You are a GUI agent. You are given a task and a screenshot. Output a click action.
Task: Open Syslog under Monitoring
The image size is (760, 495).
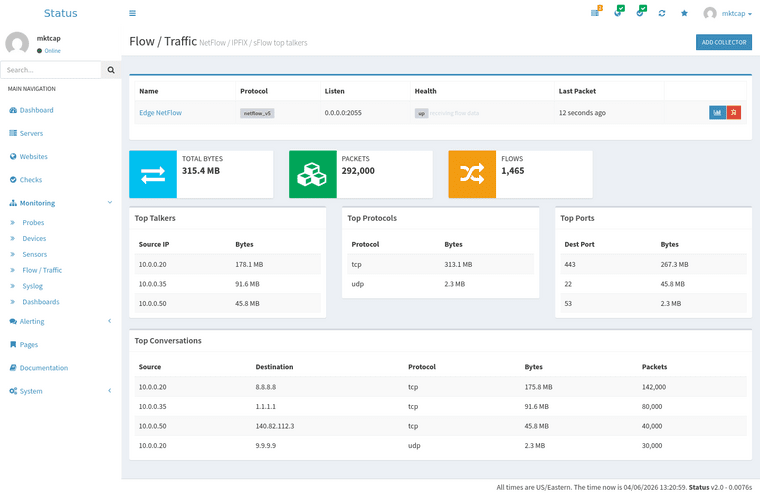click(32, 286)
